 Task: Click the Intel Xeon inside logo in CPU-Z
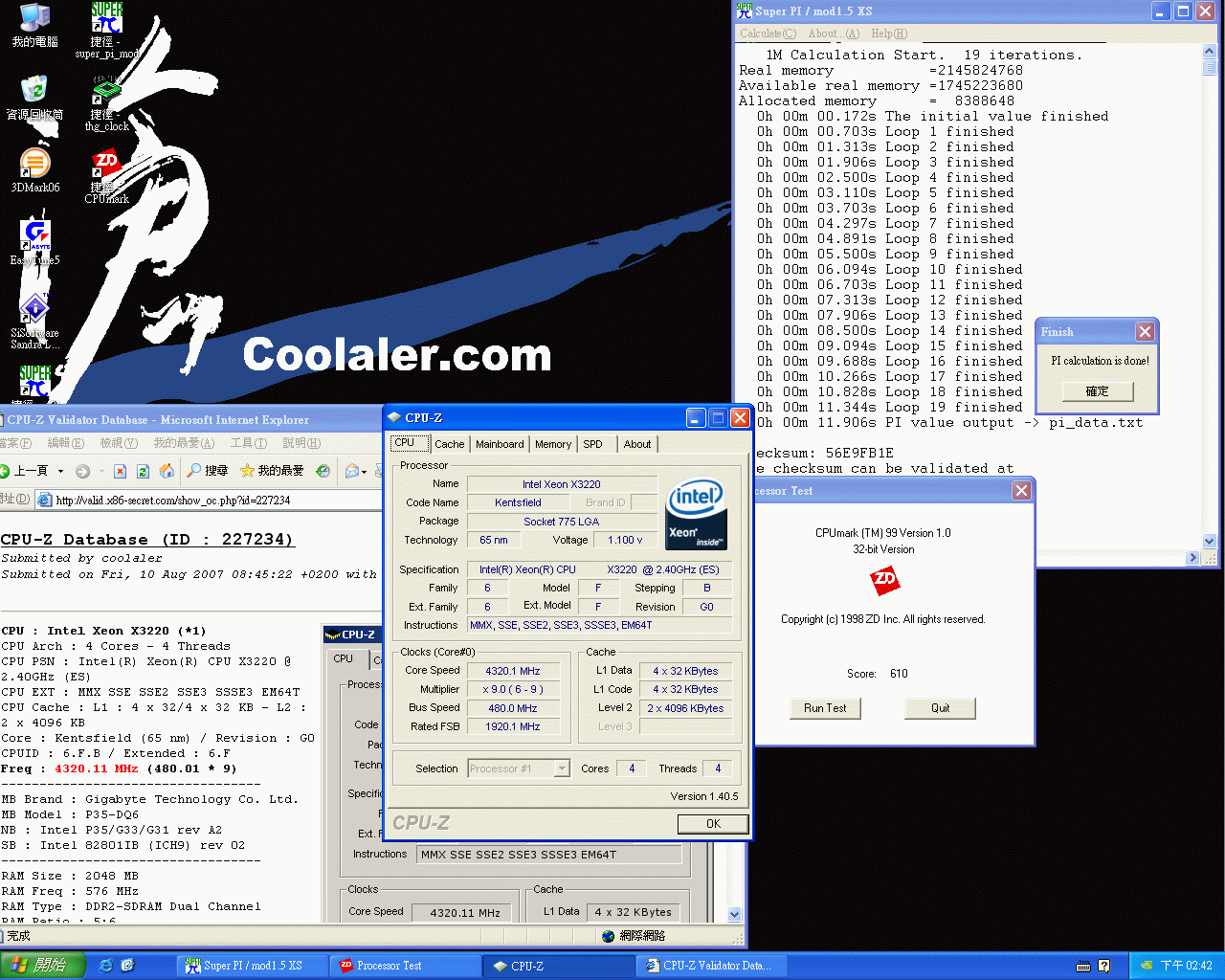(x=696, y=513)
